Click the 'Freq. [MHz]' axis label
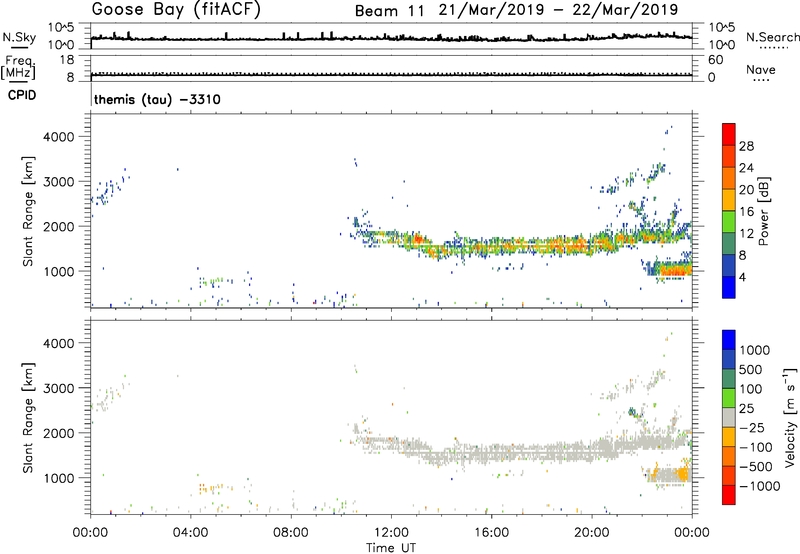The width and height of the screenshot is (800, 554). coord(19,67)
